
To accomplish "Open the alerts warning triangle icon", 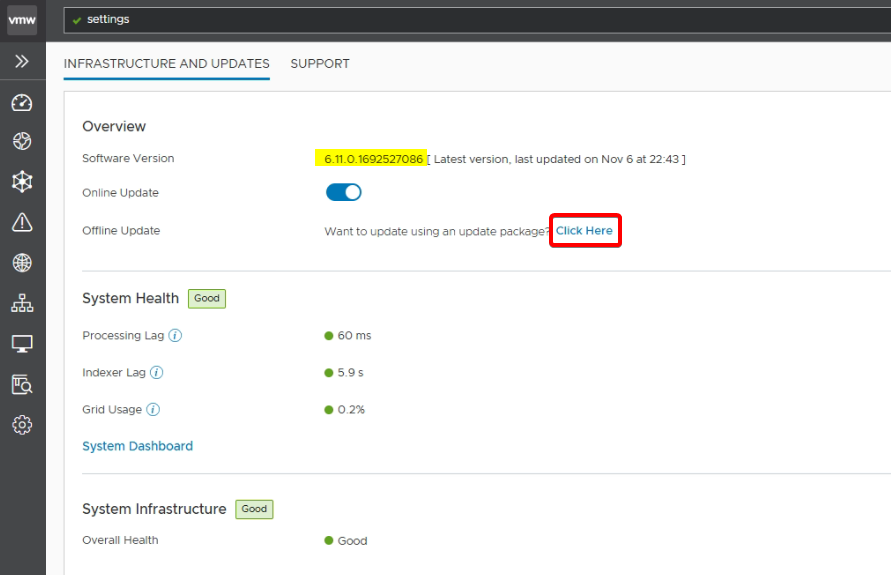I will (x=22, y=222).
